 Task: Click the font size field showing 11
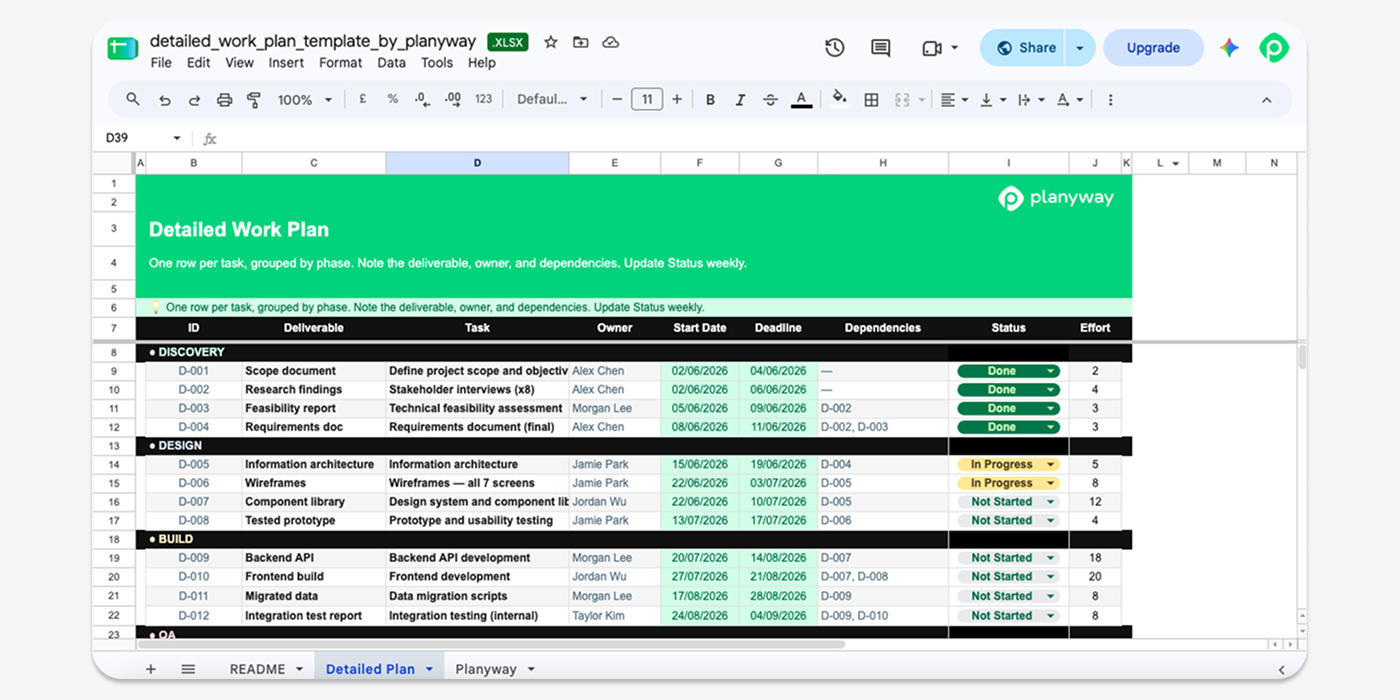(647, 99)
